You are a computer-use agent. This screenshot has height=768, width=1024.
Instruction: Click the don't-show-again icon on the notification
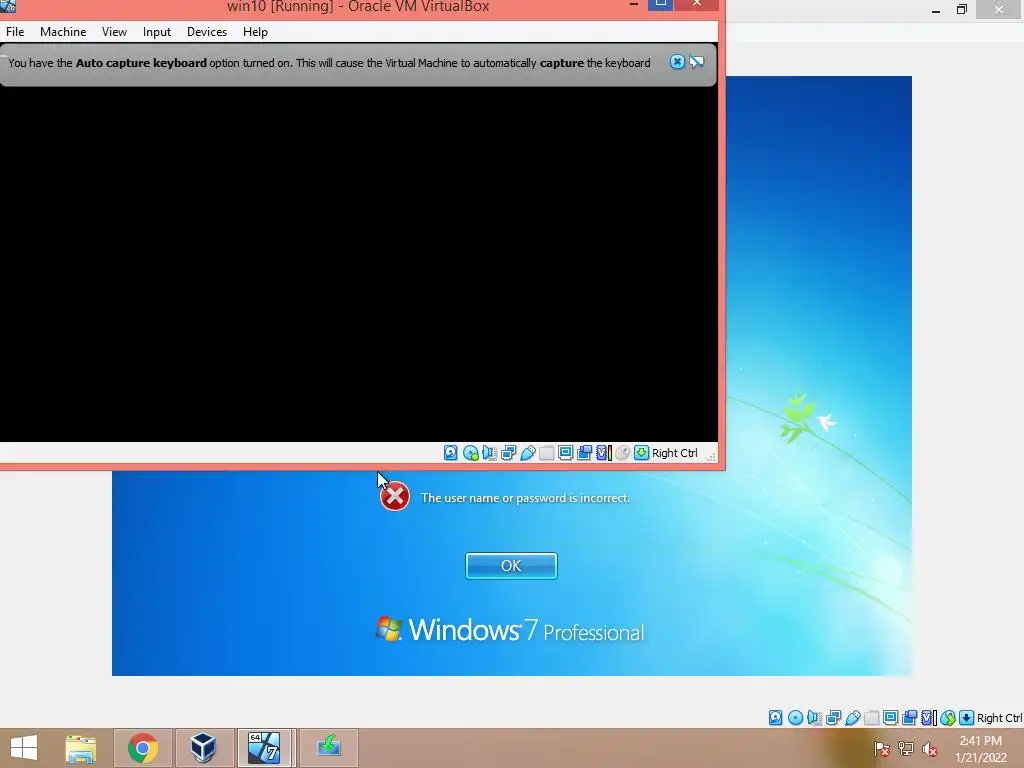(697, 62)
